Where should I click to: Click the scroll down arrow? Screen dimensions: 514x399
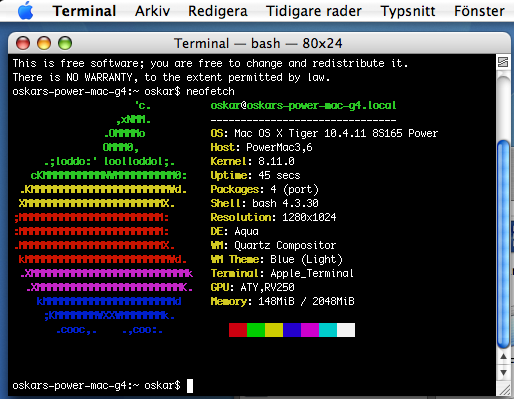[504, 372]
